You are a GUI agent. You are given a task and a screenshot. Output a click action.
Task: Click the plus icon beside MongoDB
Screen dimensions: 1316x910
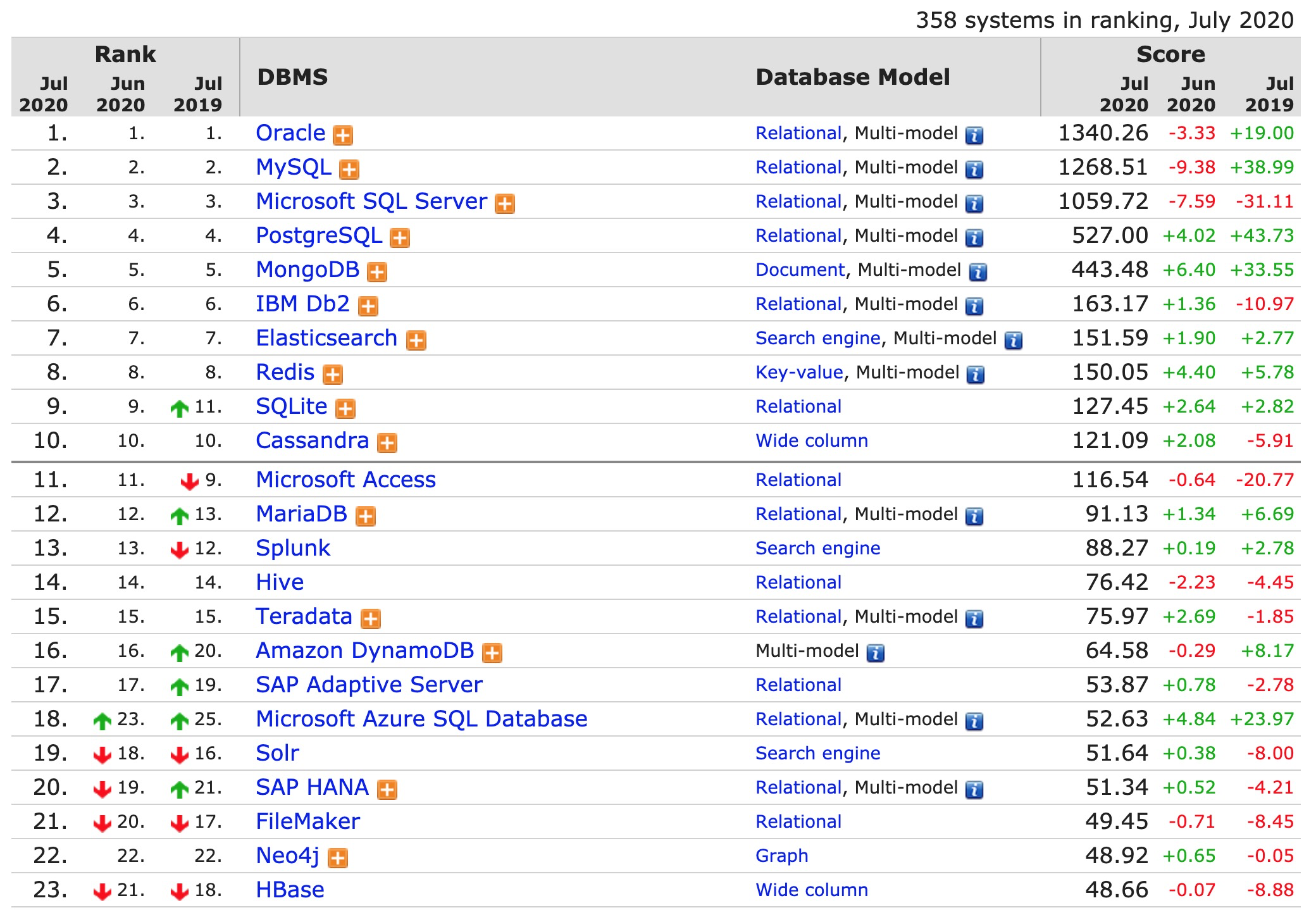377,271
